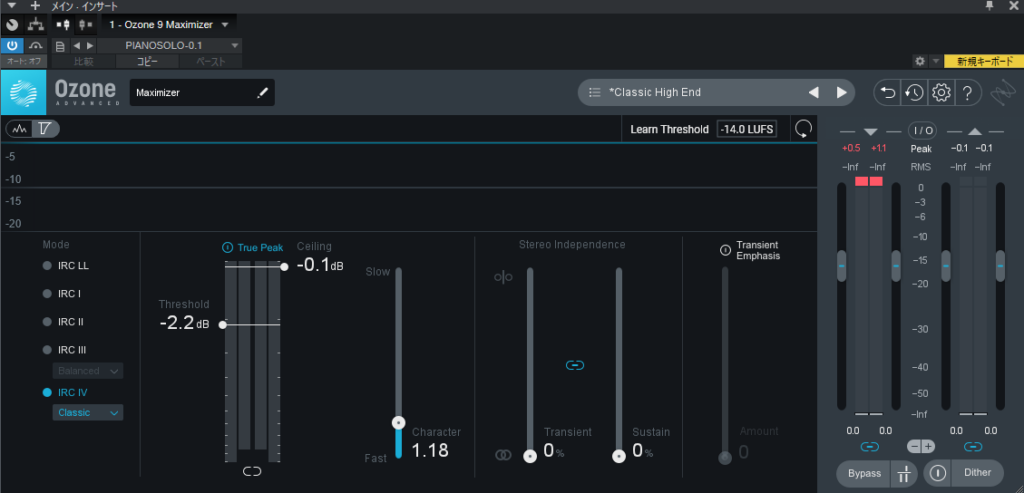Viewport: 1024px width, 493px height.
Task: Switch to the gain reduction trace view
Action: pyautogui.click(x=45, y=129)
